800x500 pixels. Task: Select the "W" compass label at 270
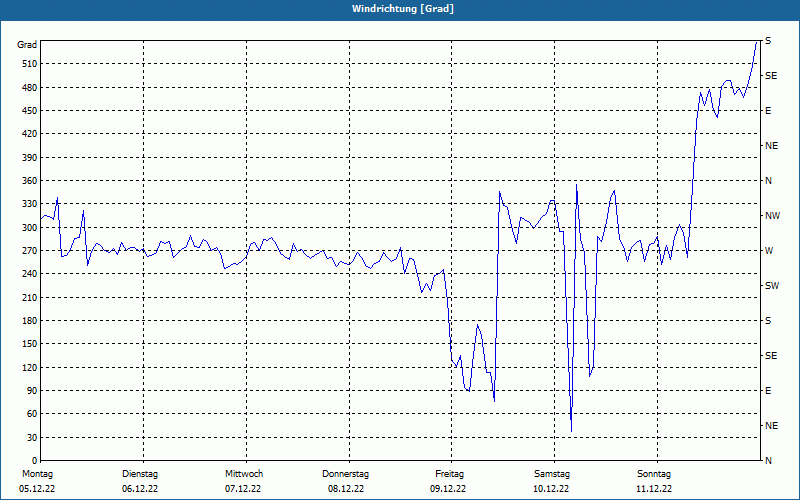point(769,251)
